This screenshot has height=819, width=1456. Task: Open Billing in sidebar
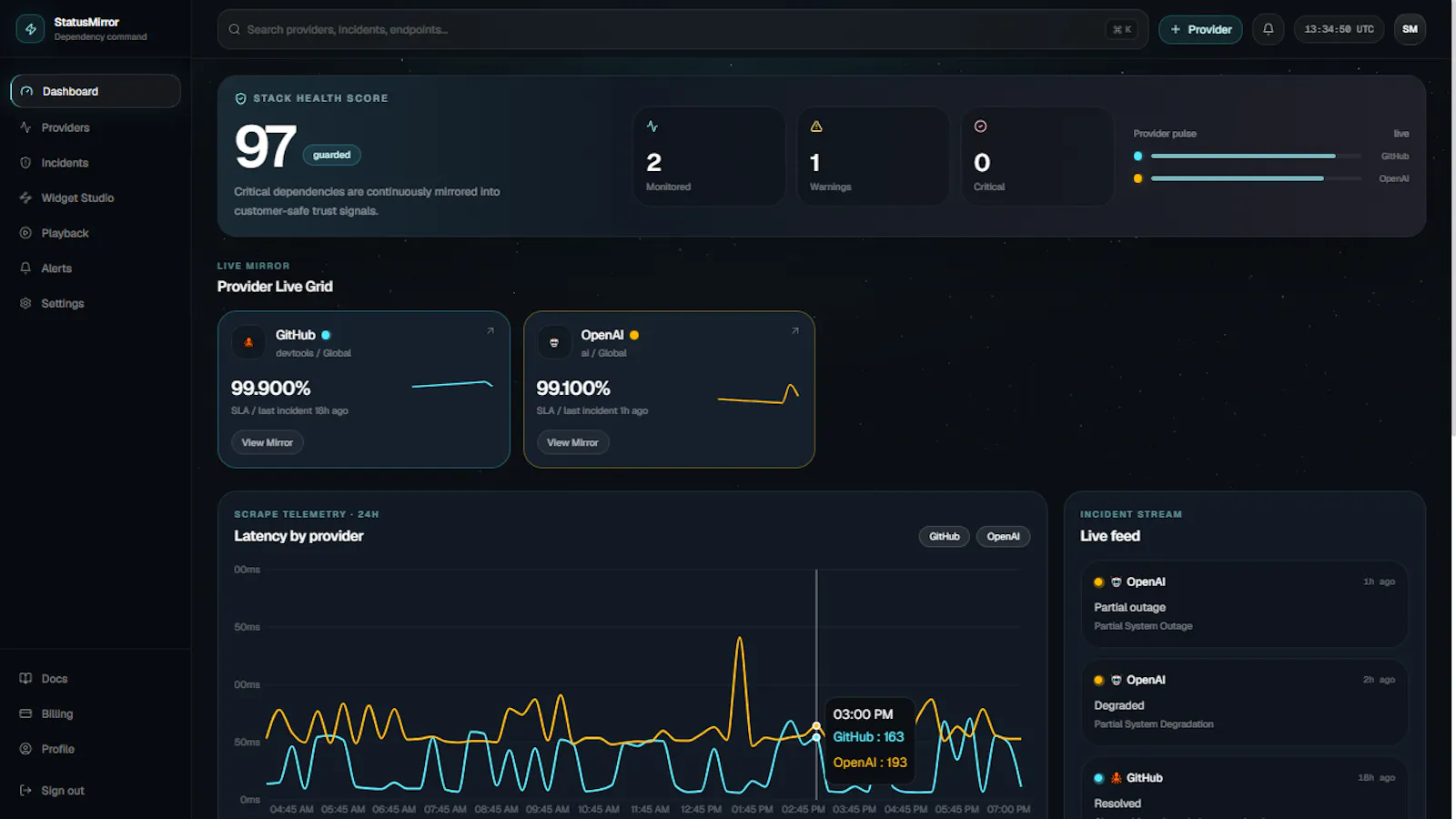coord(96,713)
